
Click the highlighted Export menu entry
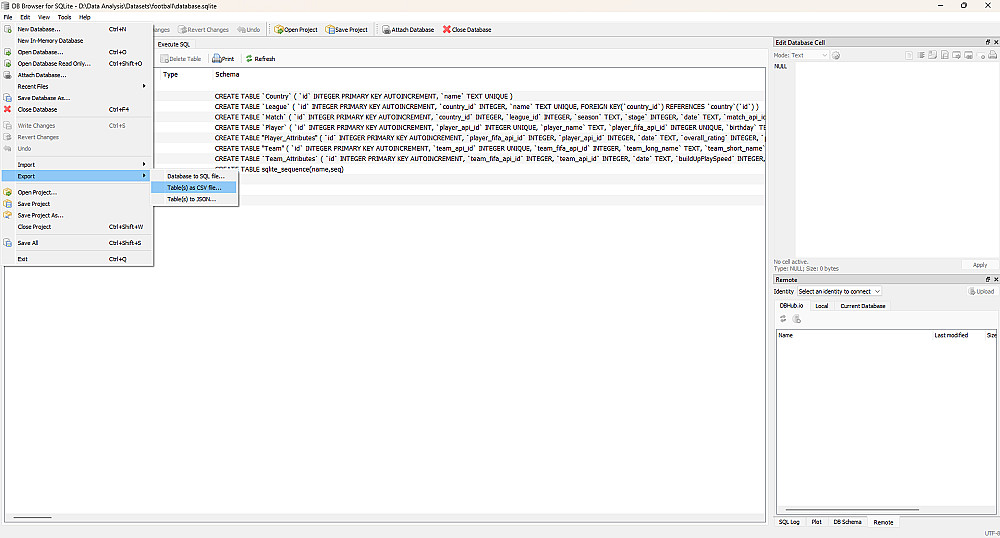coord(77,176)
